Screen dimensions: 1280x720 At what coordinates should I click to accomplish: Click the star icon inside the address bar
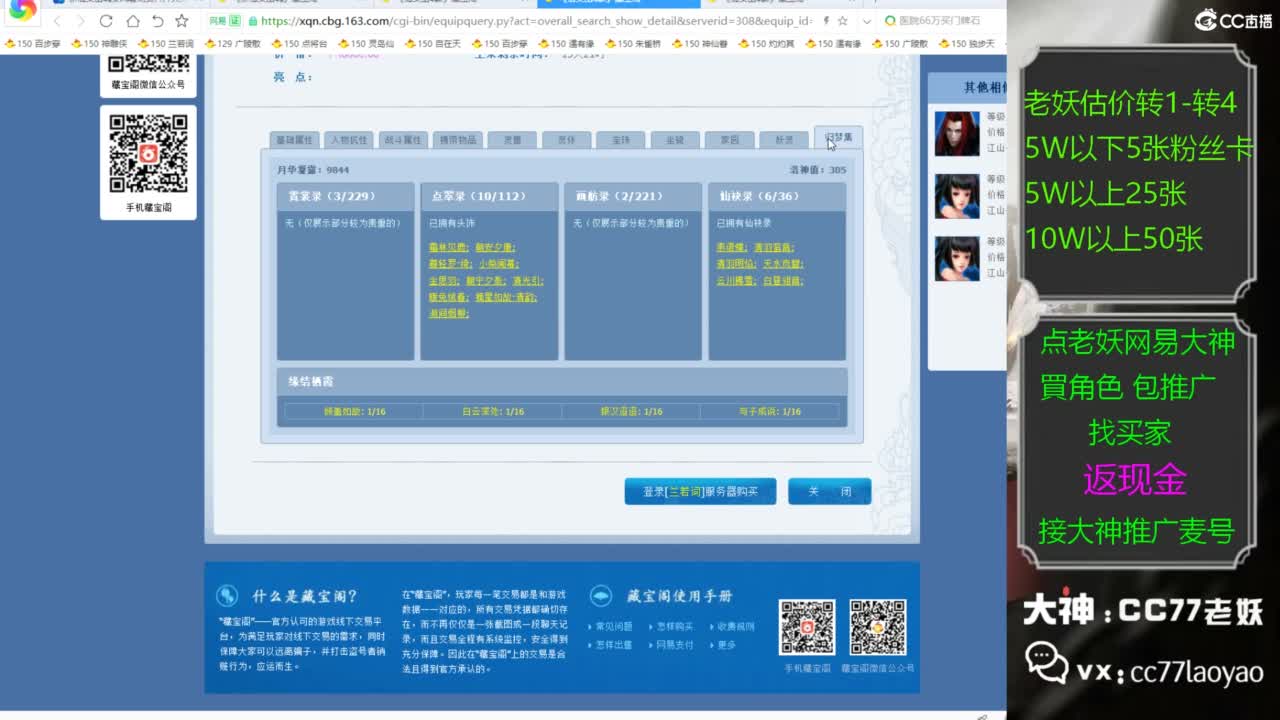pyautogui.click(x=843, y=21)
